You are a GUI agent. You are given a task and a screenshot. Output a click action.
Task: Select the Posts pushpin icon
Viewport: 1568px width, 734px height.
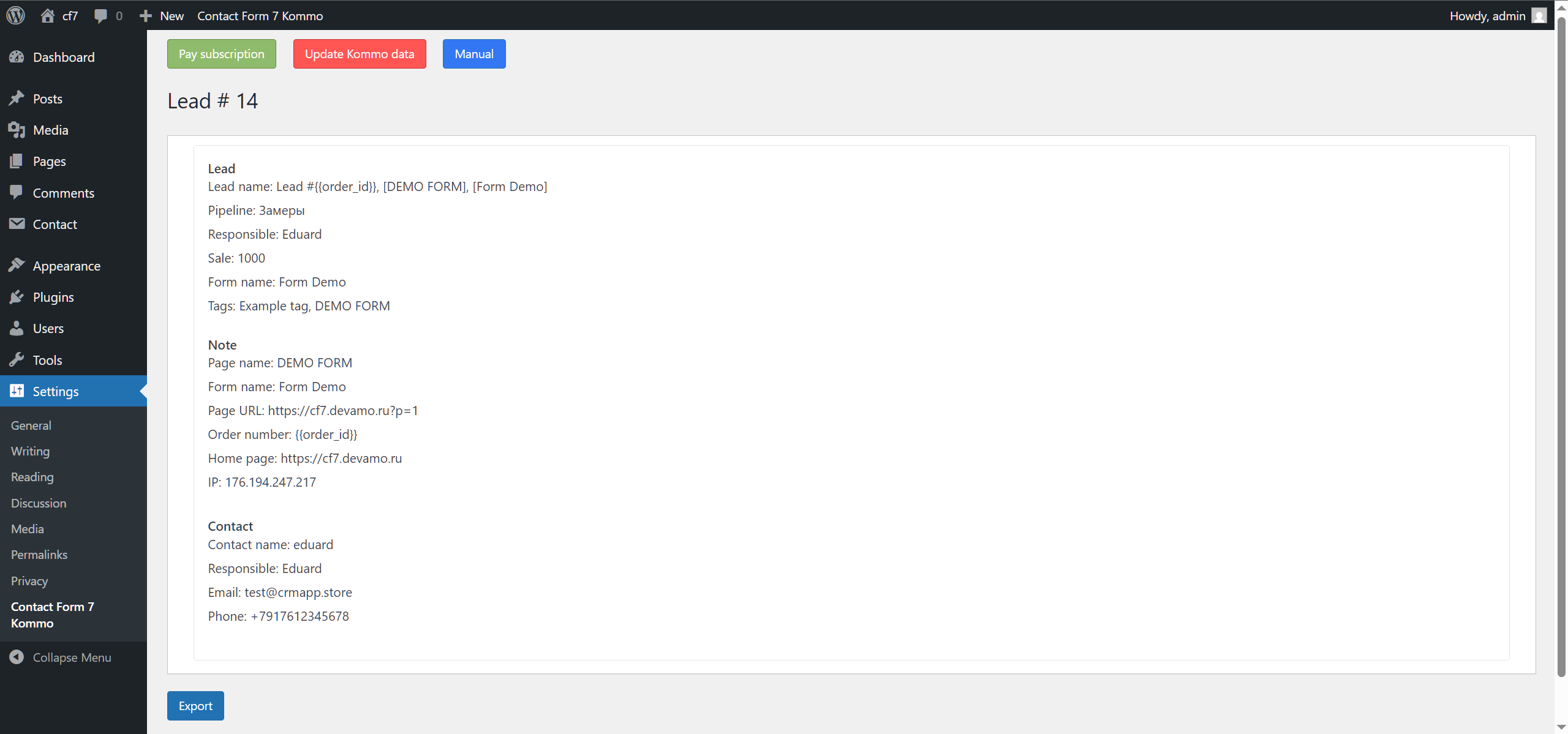(x=17, y=98)
